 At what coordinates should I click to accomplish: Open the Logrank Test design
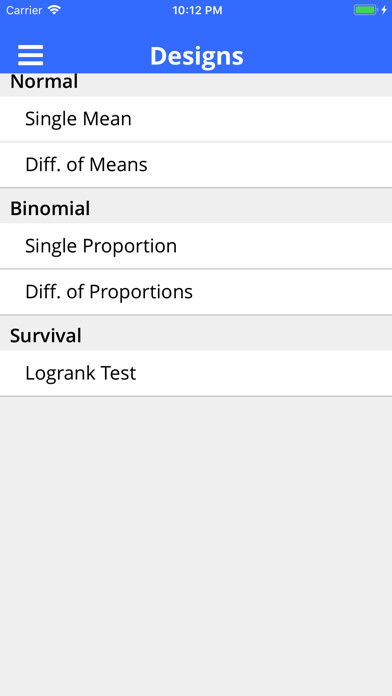tap(196, 373)
